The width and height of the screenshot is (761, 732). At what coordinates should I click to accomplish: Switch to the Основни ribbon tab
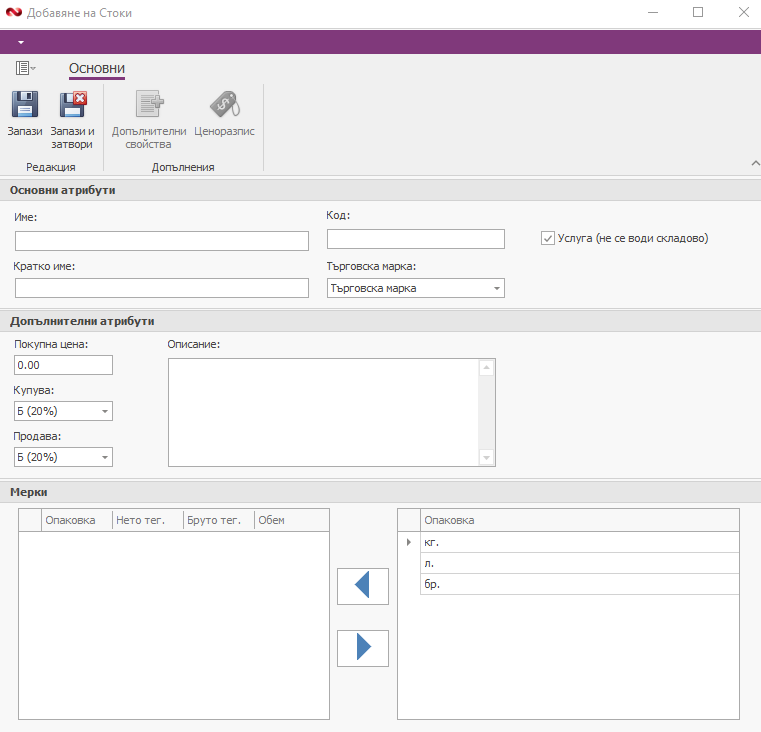click(97, 68)
